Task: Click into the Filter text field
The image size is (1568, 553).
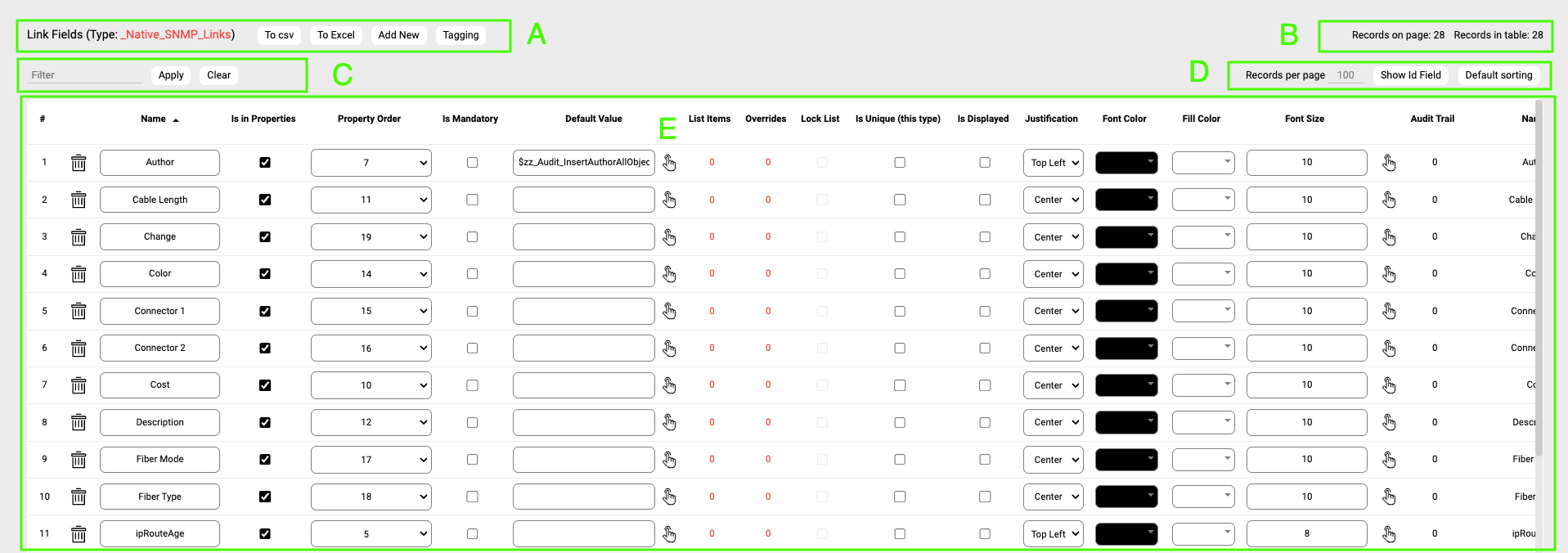Action: (x=84, y=75)
